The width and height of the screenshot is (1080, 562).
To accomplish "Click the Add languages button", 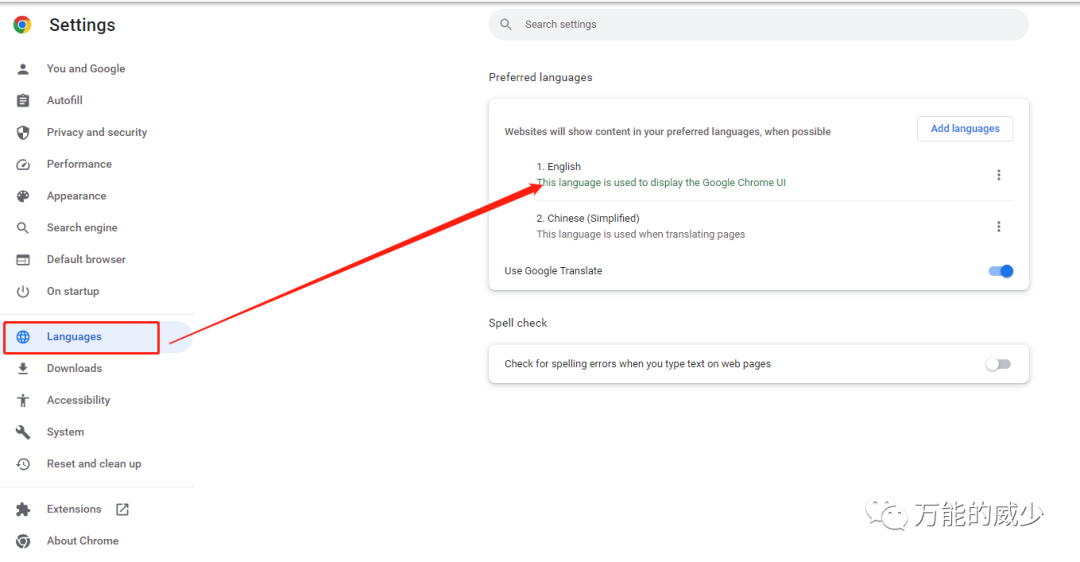I will (965, 129).
